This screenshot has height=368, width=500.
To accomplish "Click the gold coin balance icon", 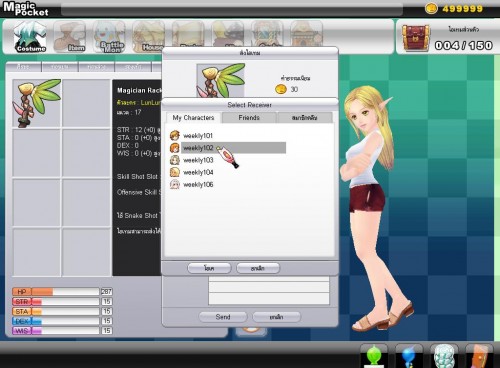I will [431, 8].
